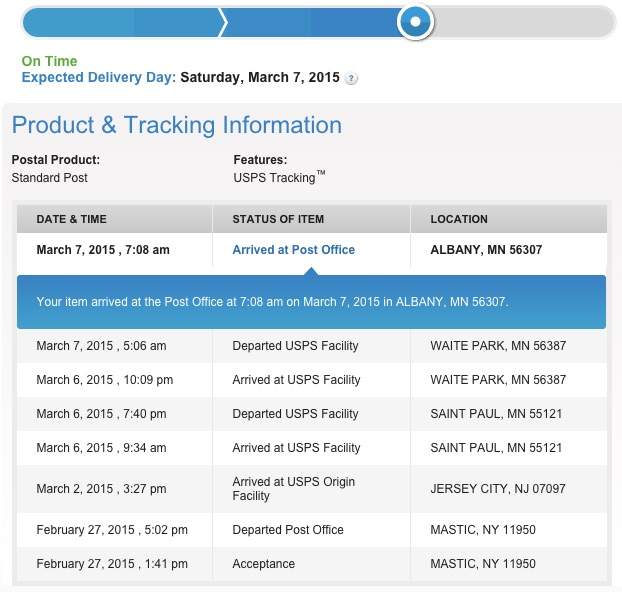Click the blue item arrived detail banner
Screen dimensions: 622x592
coord(311,302)
